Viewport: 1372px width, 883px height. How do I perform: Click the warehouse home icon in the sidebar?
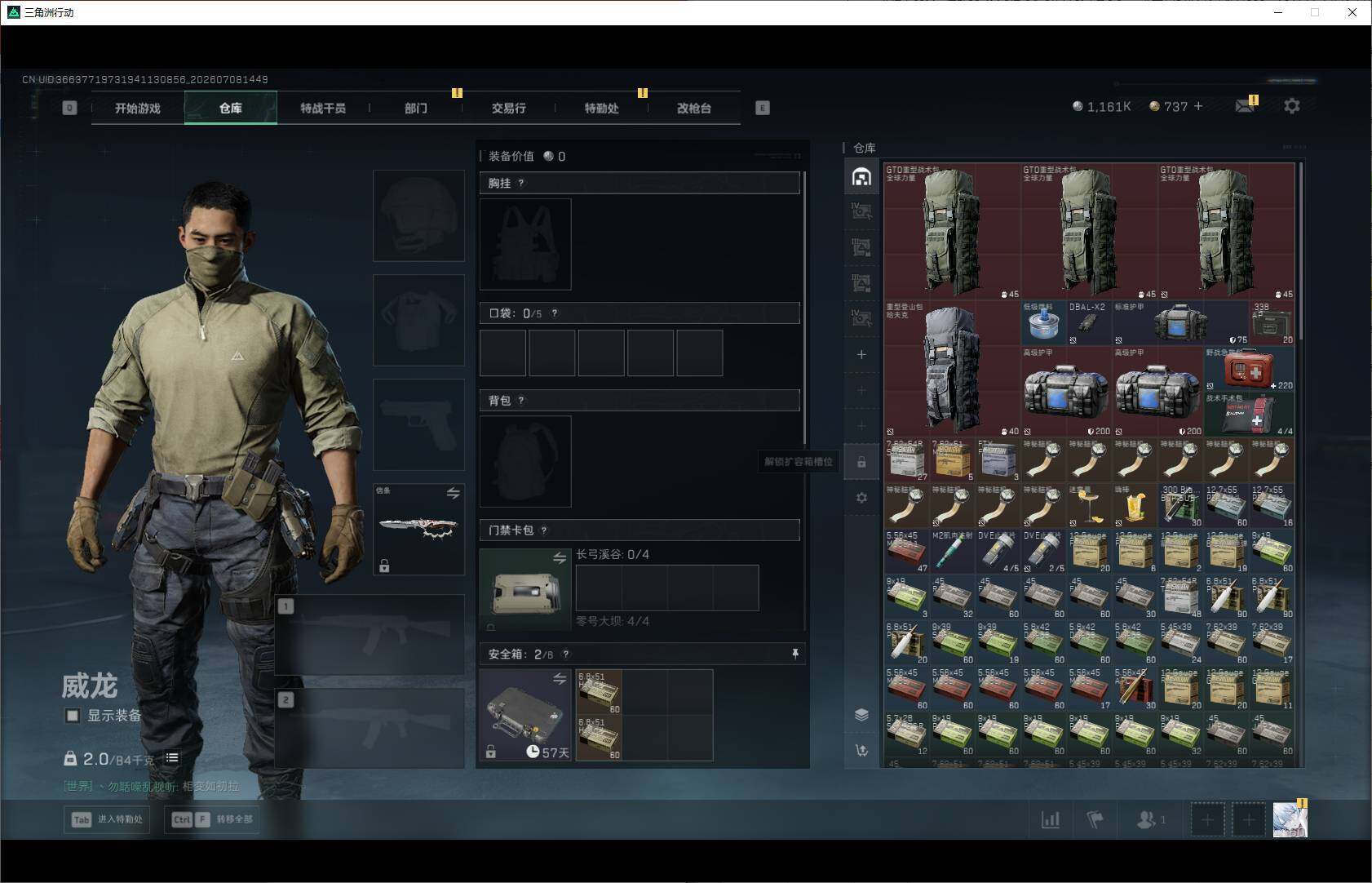pyautogui.click(x=861, y=176)
